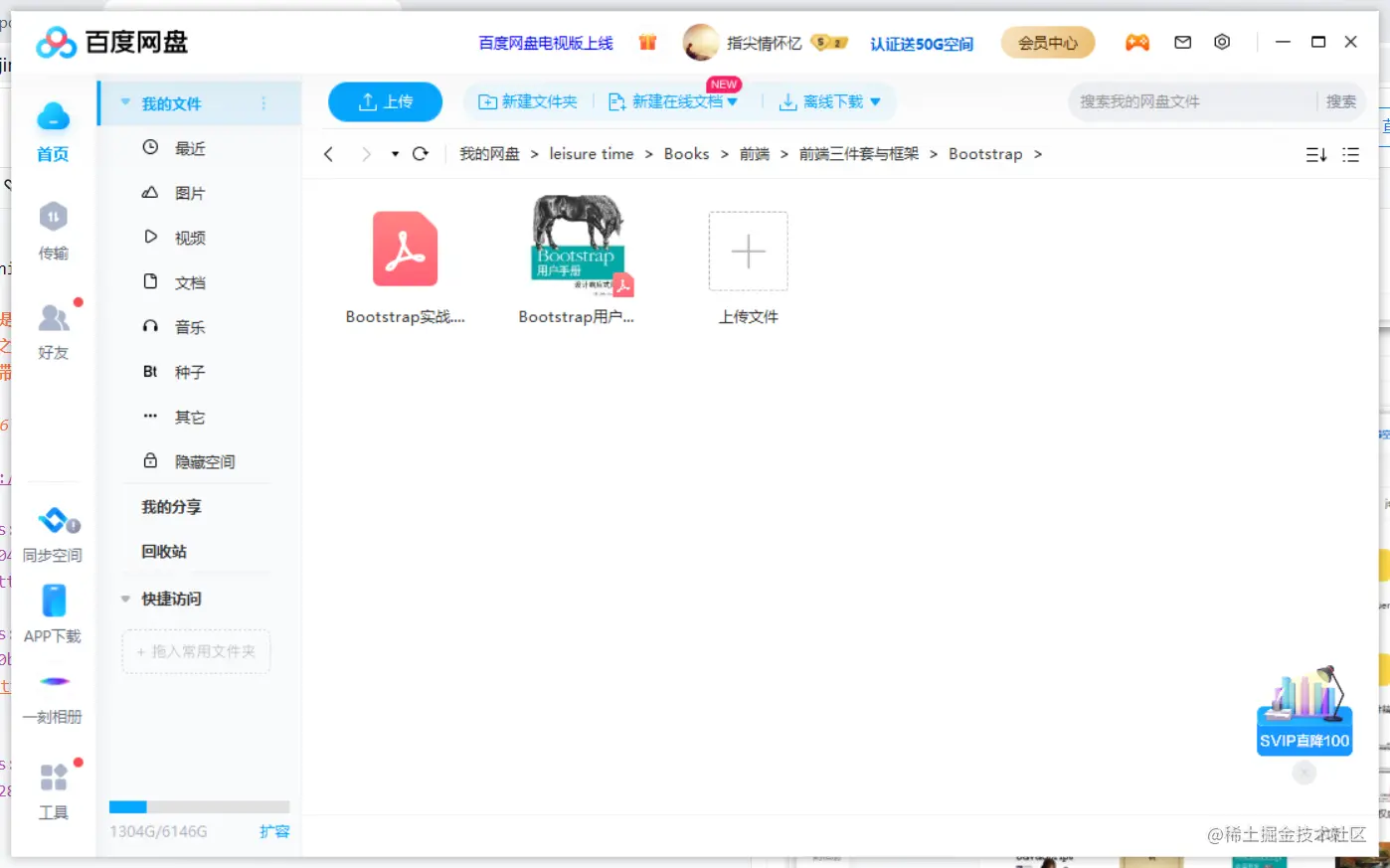Navigate to leisure time breadcrumb
1390x868 pixels.
pos(591,154)
